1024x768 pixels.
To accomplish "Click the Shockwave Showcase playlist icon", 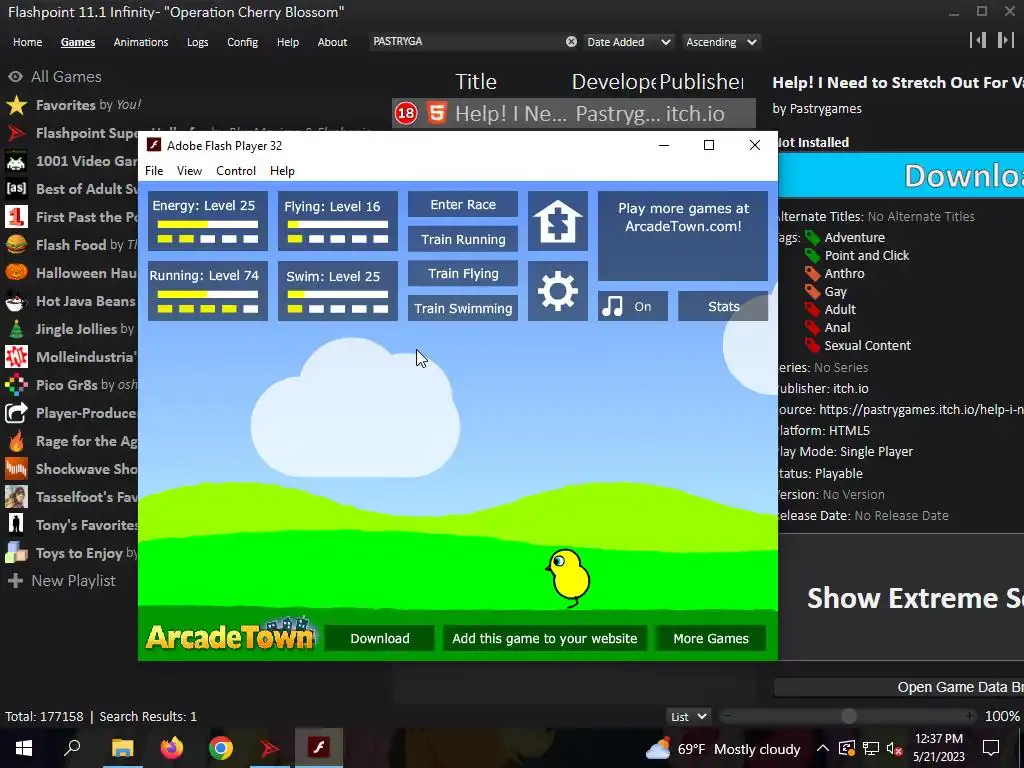I will pyautogui.click(x=16, y=469).
